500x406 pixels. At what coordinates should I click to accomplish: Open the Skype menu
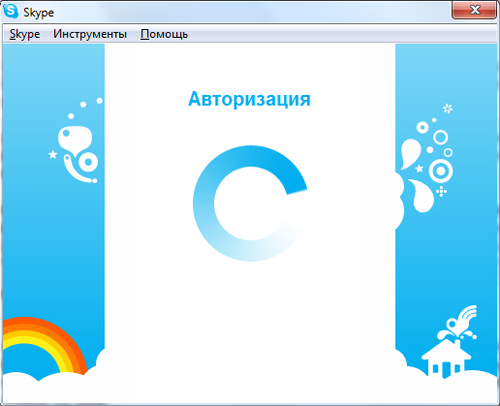(25, 34)
